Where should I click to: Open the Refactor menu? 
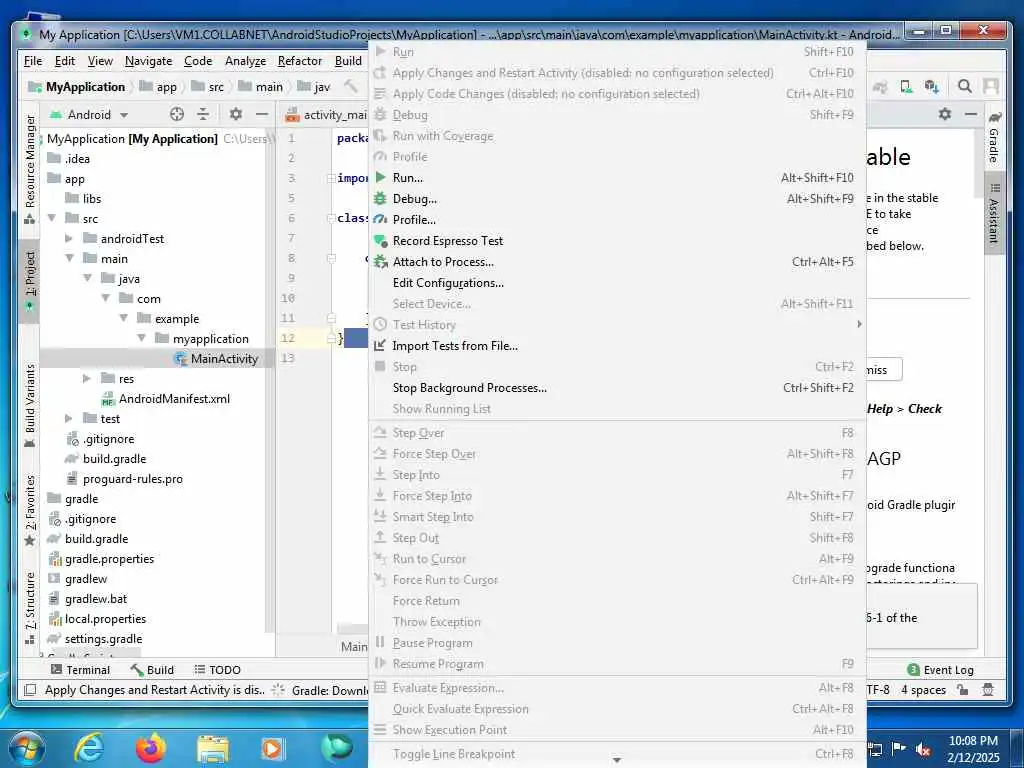coord(300,61)
